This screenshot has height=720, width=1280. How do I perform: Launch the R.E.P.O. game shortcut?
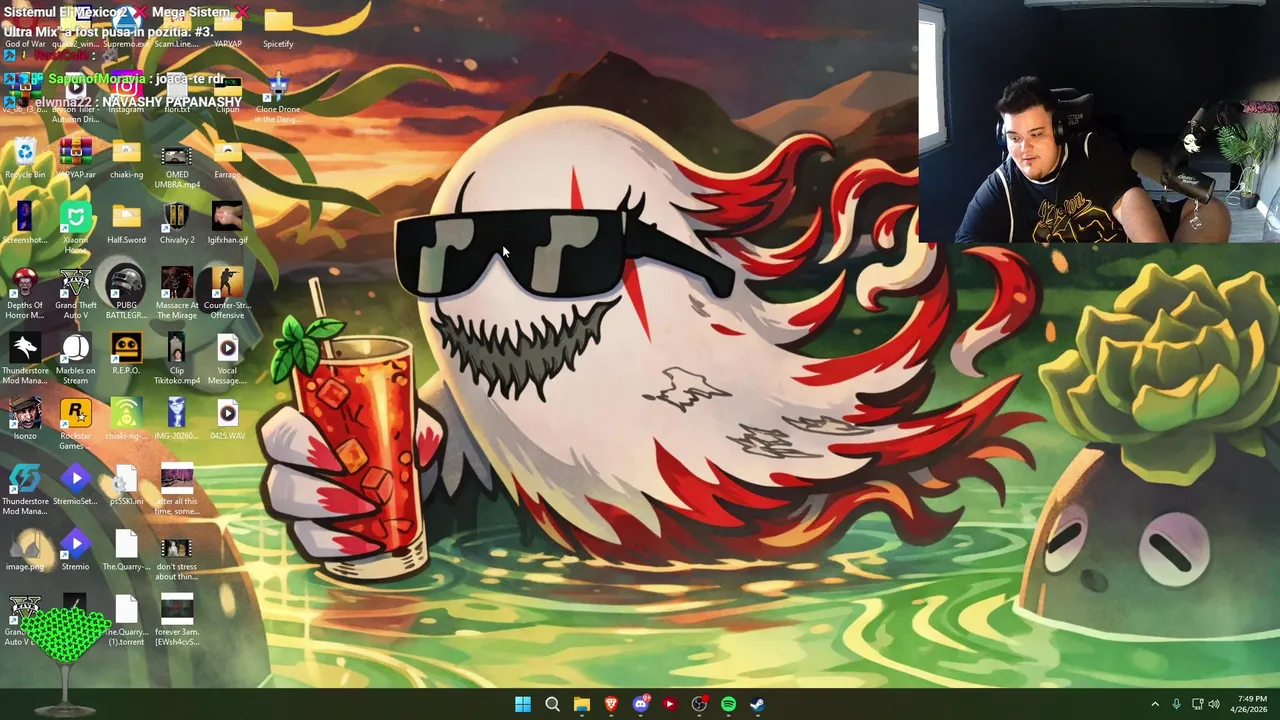(x=126, y=355)
